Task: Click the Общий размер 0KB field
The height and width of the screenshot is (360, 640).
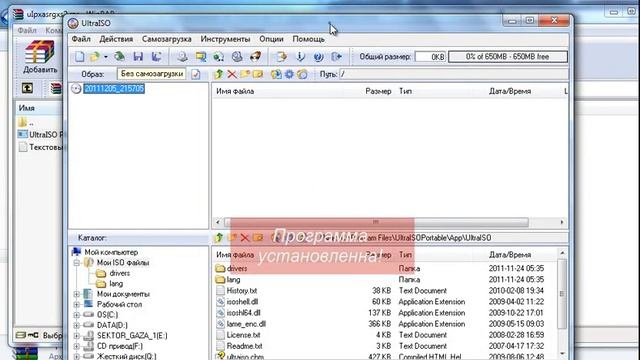Action: tap(431, 57)
